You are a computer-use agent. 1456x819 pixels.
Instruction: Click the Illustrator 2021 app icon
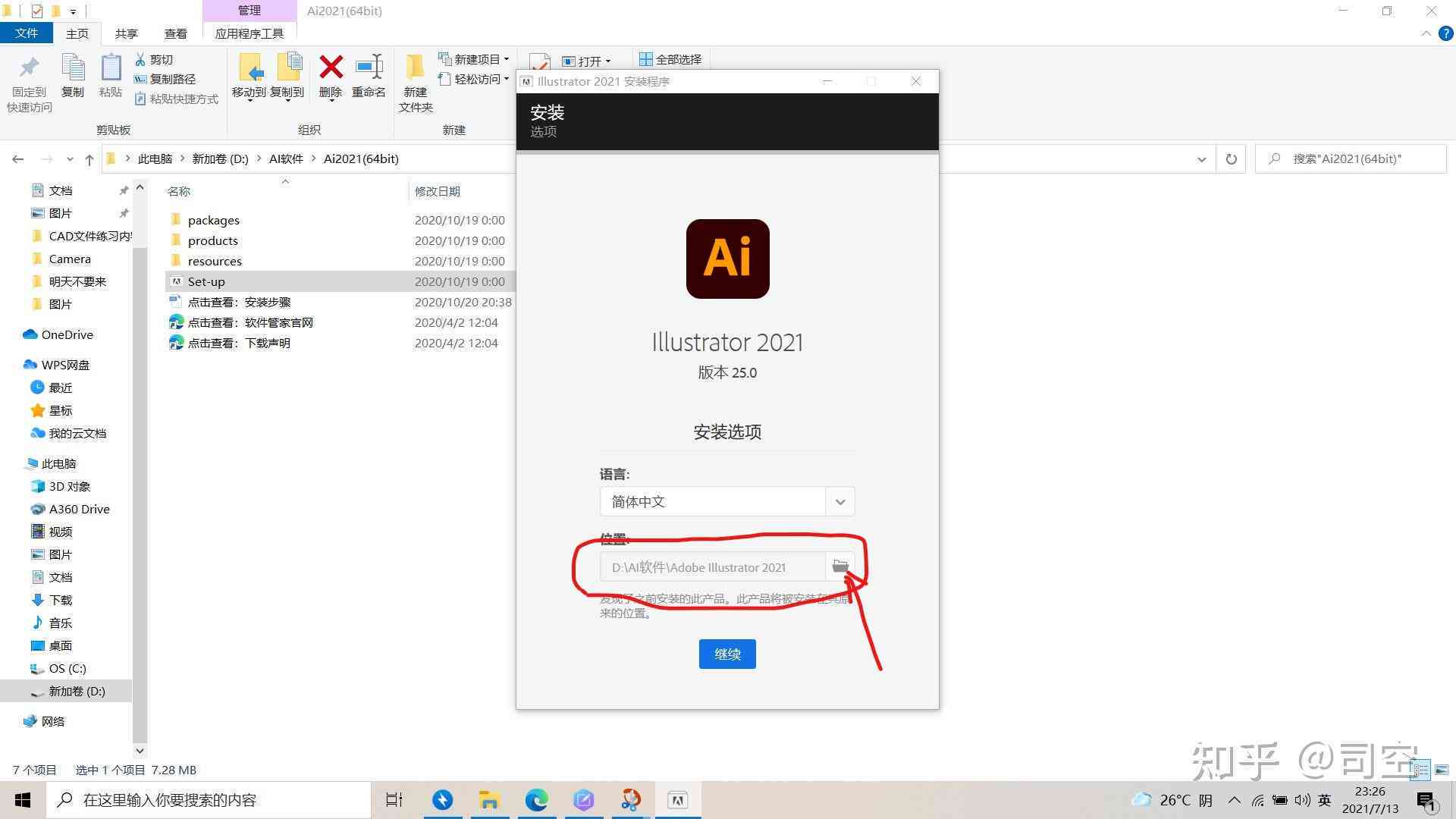coord(727,259)
